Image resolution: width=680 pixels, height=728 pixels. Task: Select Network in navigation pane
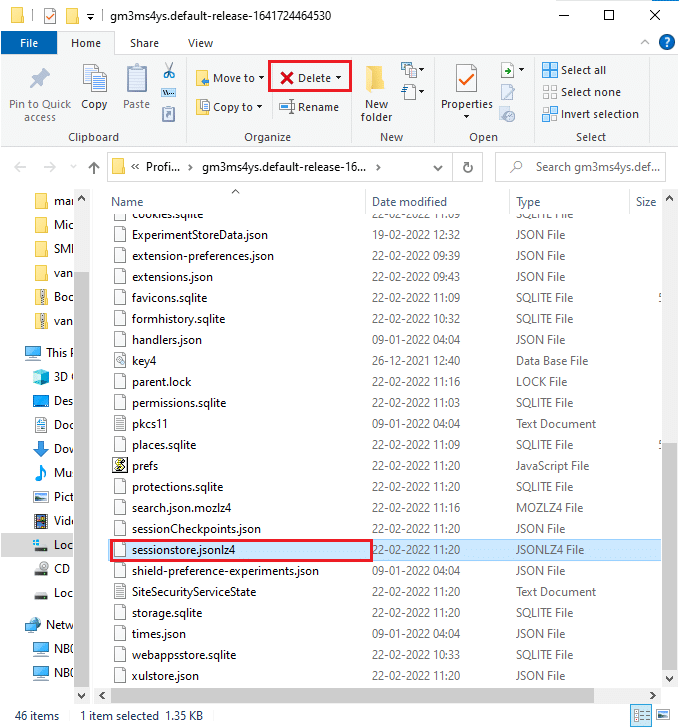[49, 624]
